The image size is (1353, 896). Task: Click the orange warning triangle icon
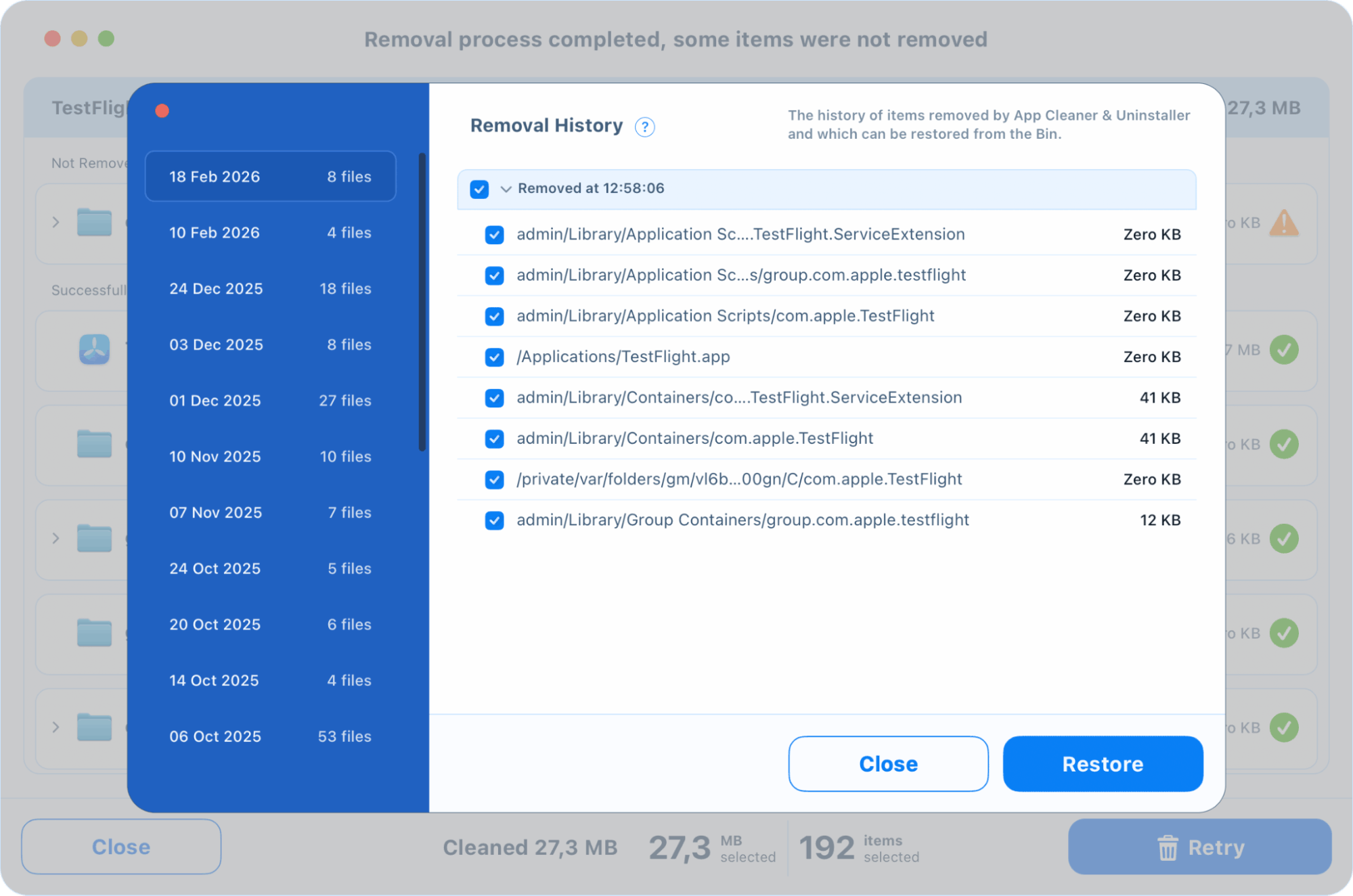click(1283, 223)
